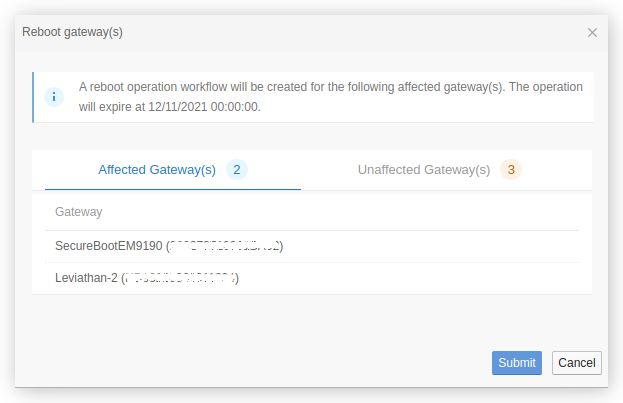Click the blue info icon
This screenshot has width=623, height=403.
[54, 97]
